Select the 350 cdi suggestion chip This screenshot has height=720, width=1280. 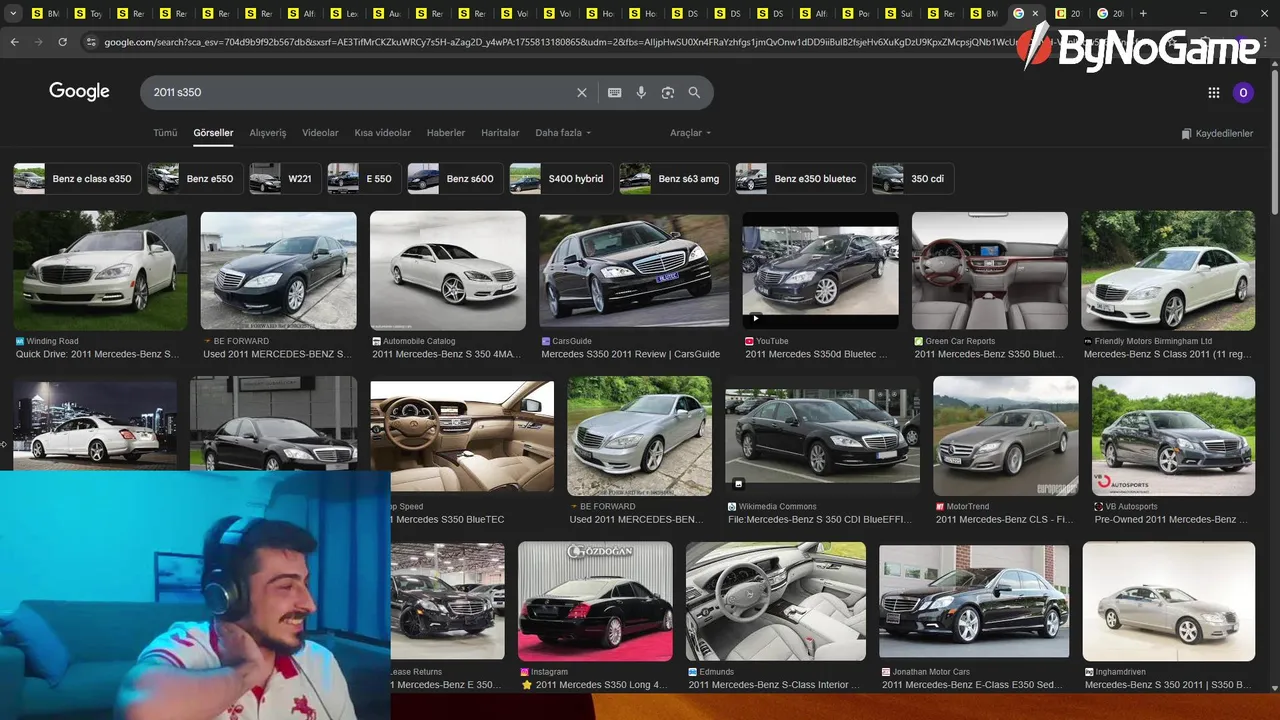(x=912, y=179)
